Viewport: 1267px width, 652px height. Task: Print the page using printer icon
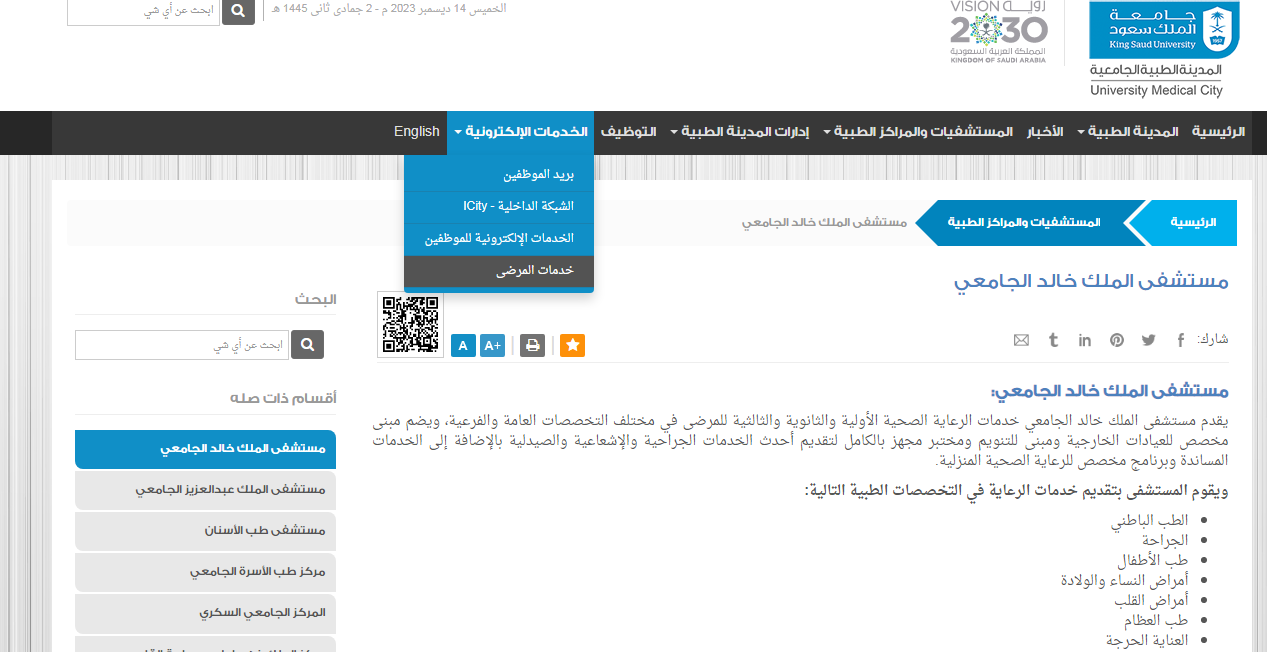coord(533,345)
